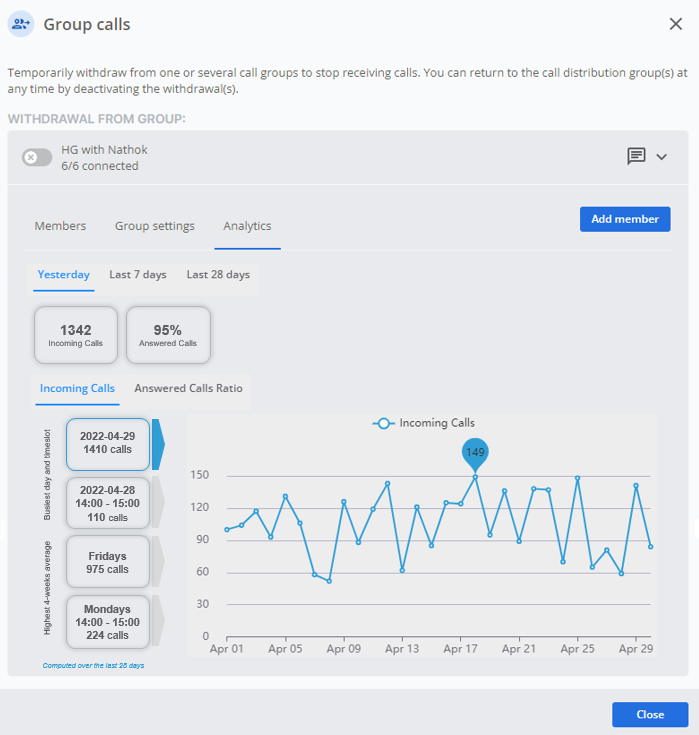699x735 pixels.
Task: Switch to Answered Calls Ratio chart
Action: tap(188, 389)
